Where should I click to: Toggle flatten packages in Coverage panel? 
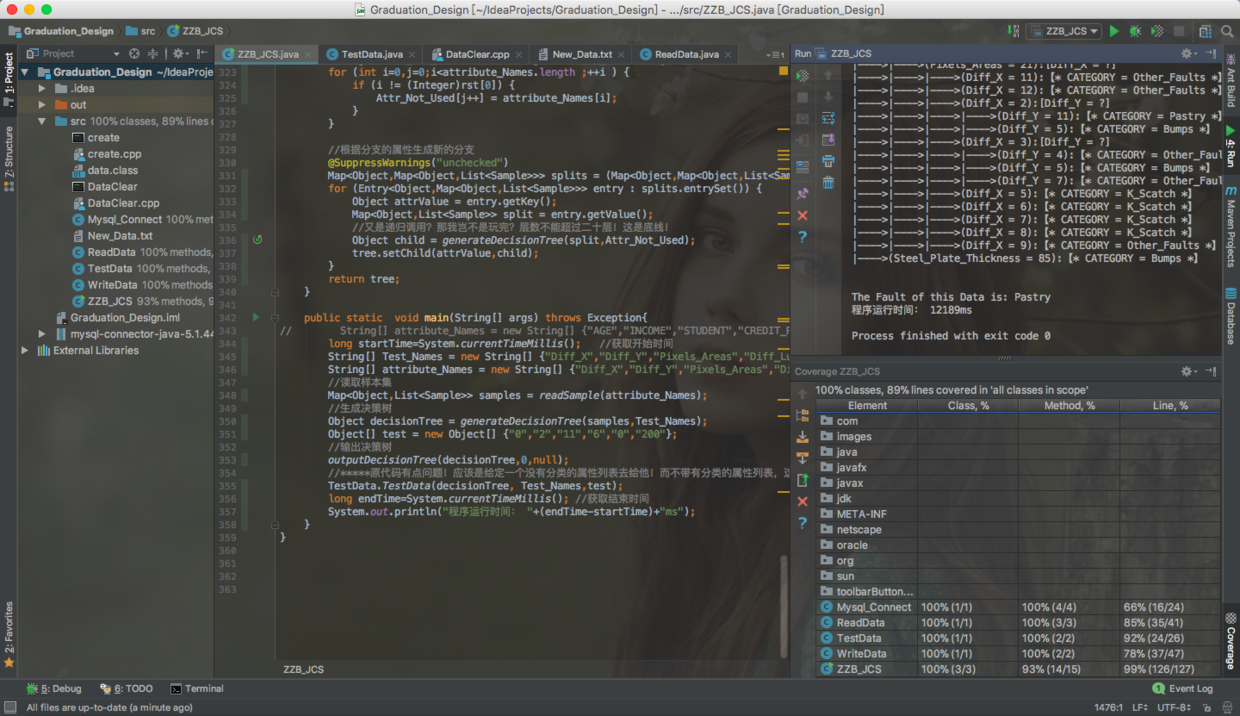[x=802, y=415]
